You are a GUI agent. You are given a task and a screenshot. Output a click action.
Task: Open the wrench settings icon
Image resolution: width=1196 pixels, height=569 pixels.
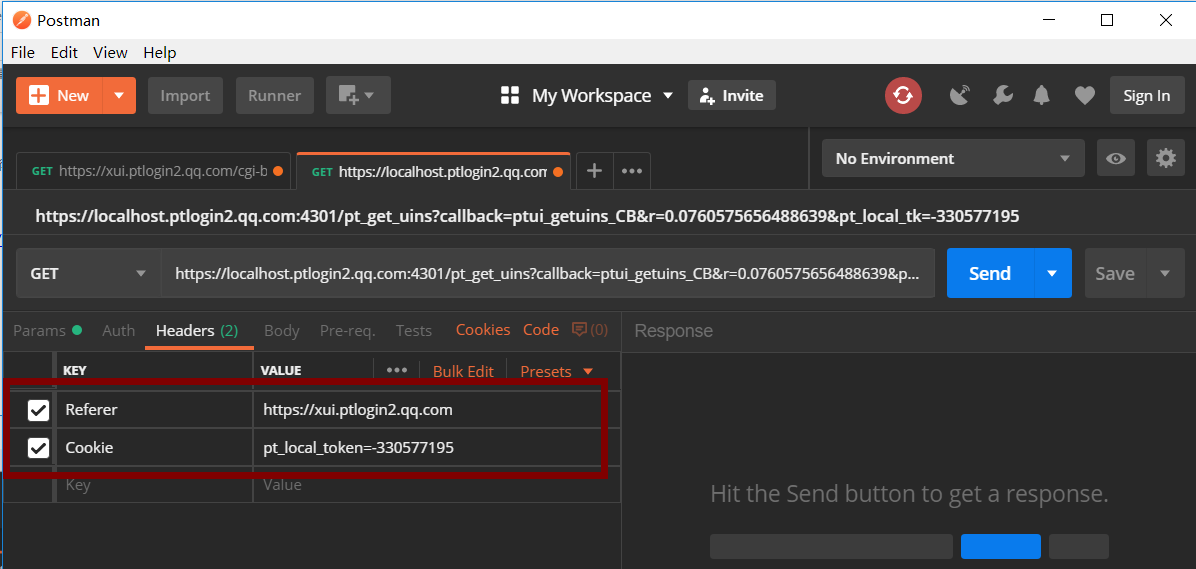coord(1002,95)
